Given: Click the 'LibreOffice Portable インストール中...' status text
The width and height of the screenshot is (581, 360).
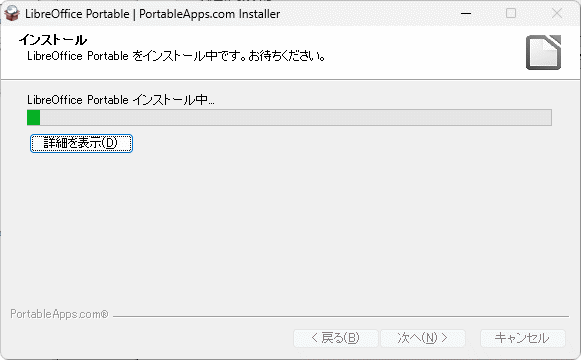Looking at the screenshot, I should pos(121,100).
